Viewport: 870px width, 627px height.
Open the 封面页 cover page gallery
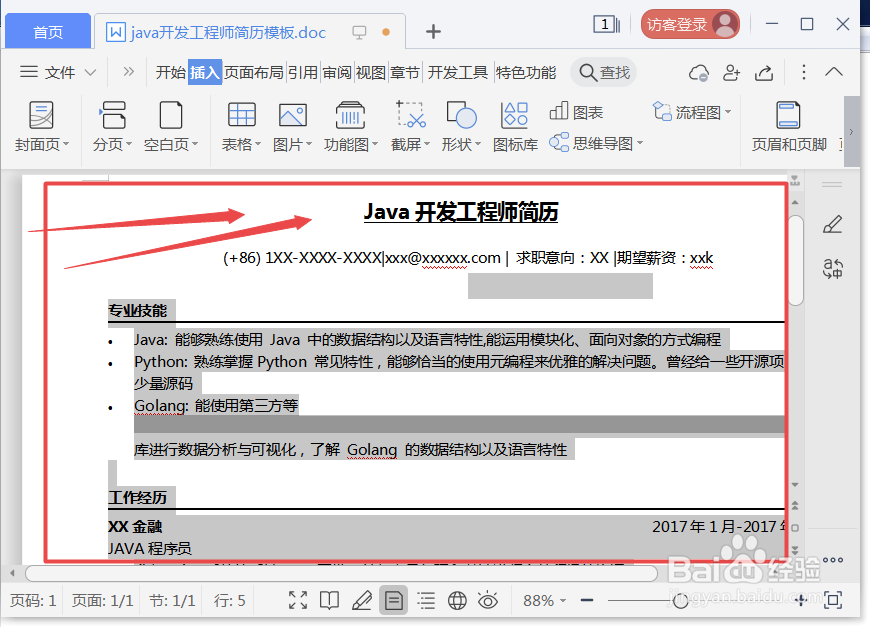[x=42, y=127]
